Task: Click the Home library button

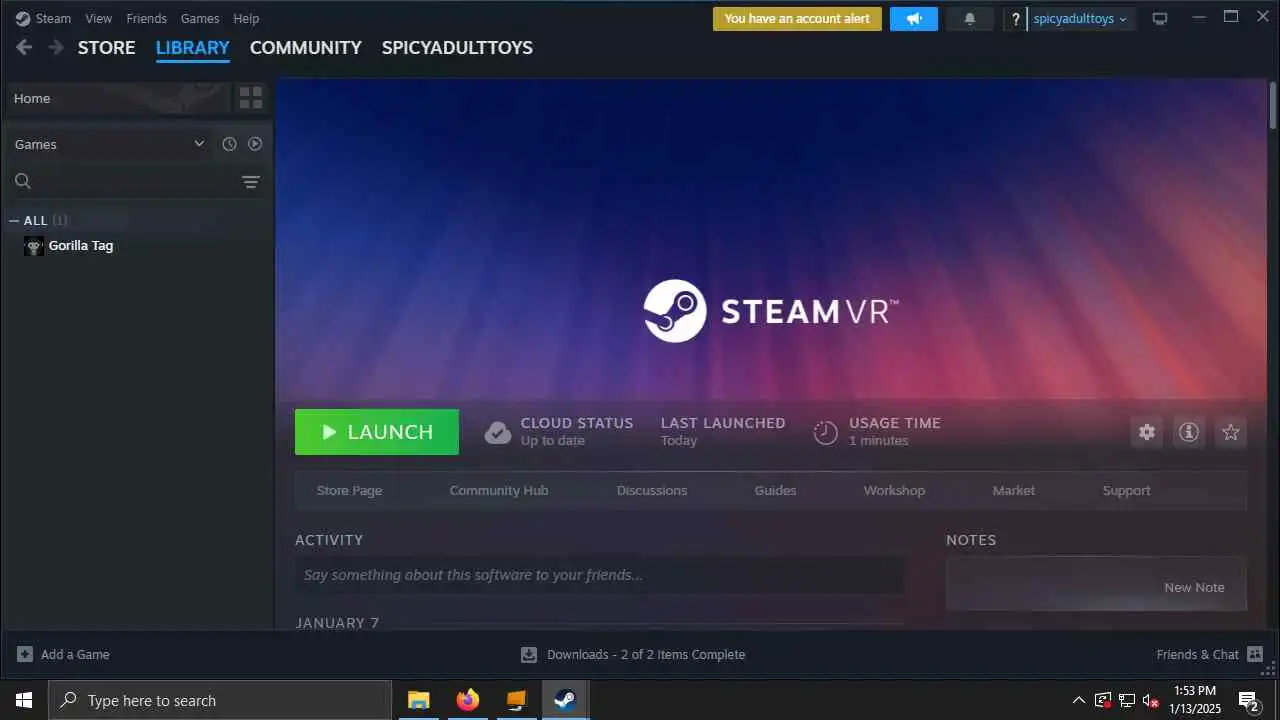Action: pyautogui.click(x=118, y=98)
